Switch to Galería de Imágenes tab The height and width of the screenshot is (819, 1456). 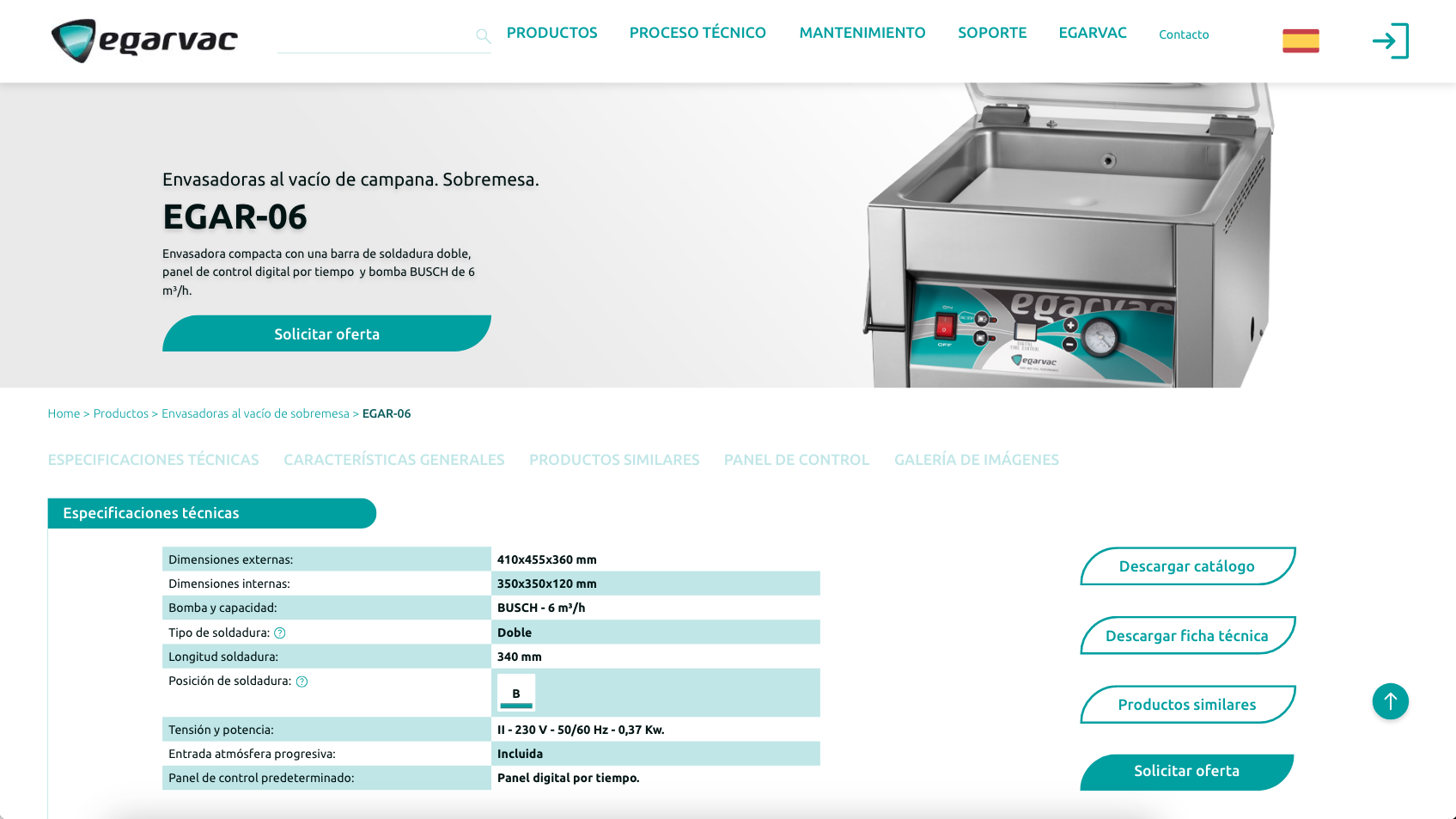point(977,460)
